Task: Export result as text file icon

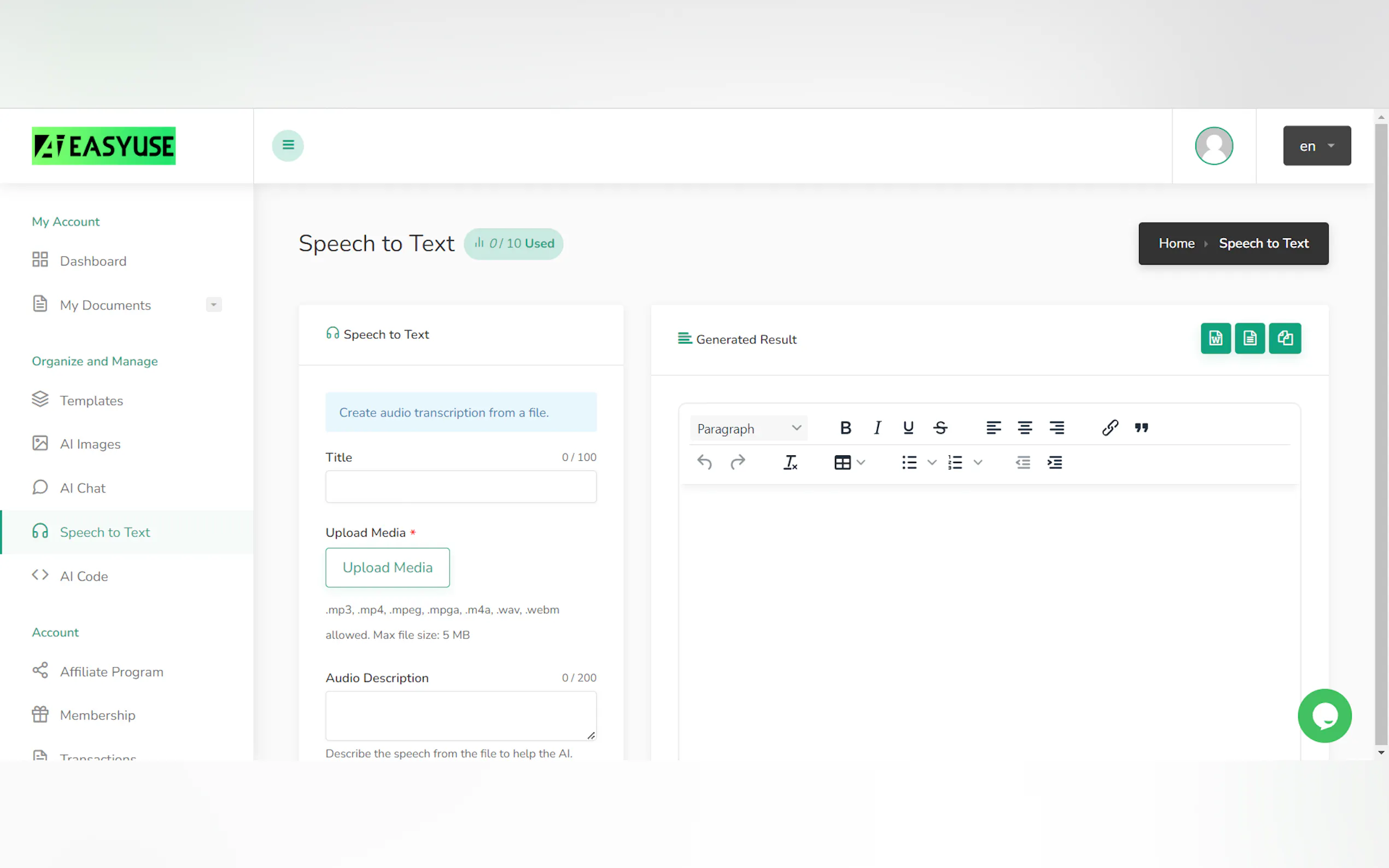Action: (1250, 338)
